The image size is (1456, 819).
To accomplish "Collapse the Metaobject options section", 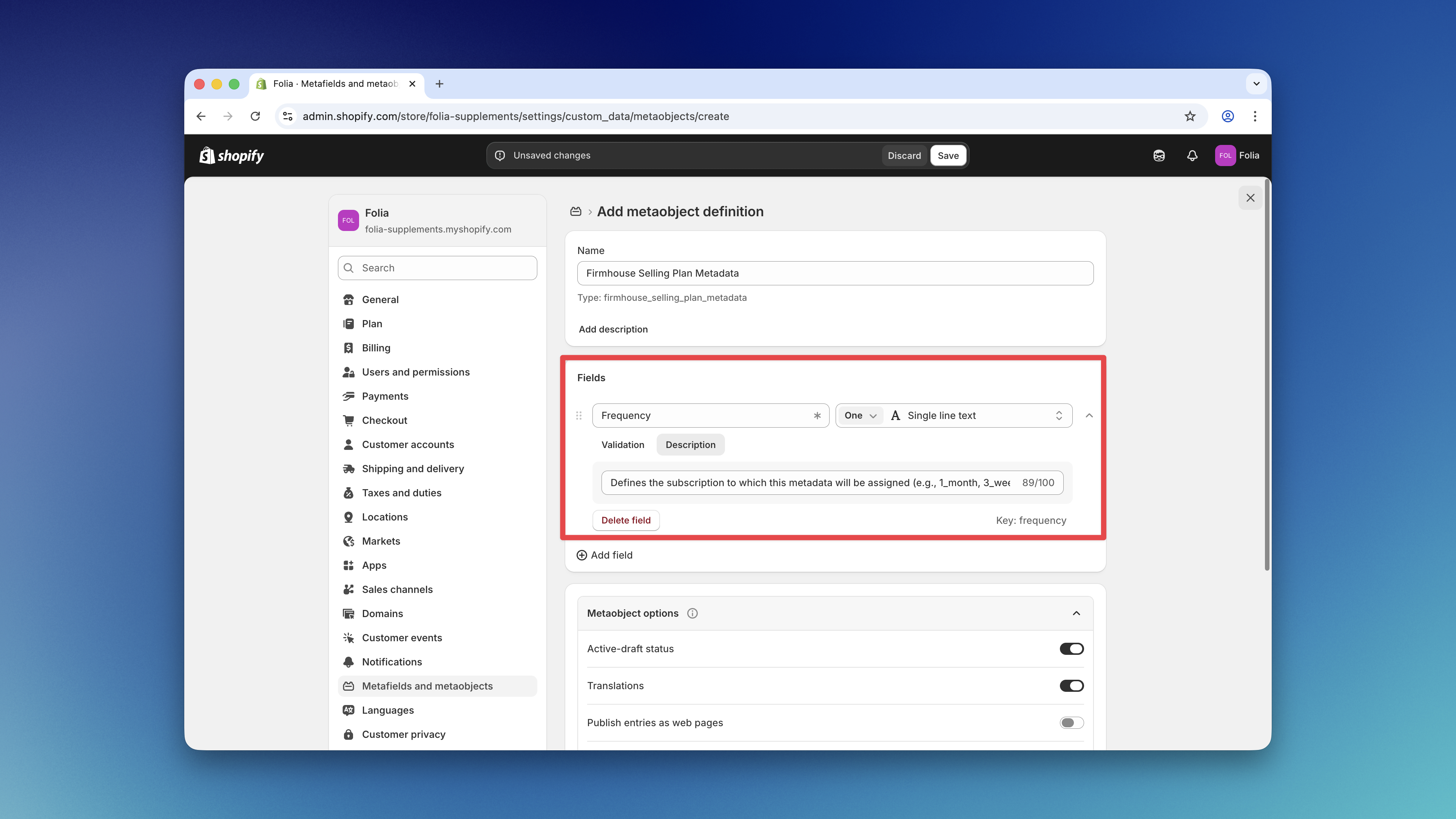I will click(x=1076, y=613).
